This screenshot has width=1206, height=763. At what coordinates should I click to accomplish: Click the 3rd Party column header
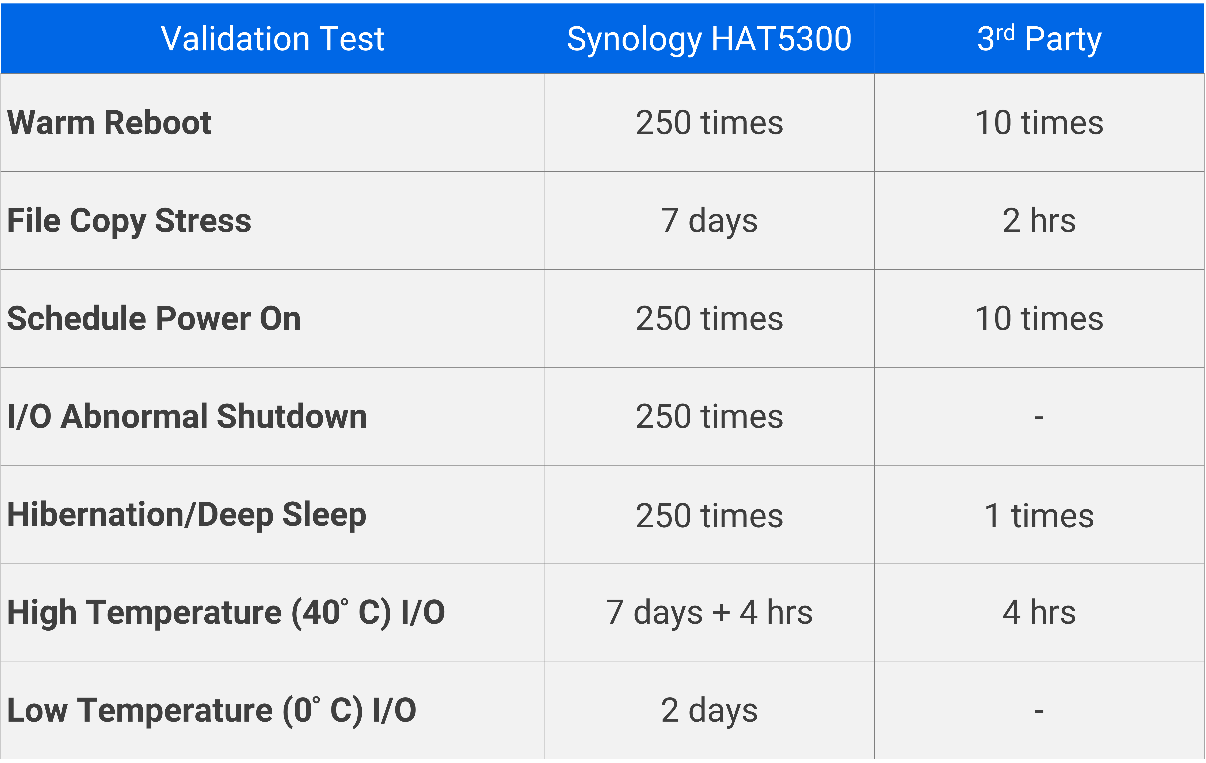[x=1039, y=38]
